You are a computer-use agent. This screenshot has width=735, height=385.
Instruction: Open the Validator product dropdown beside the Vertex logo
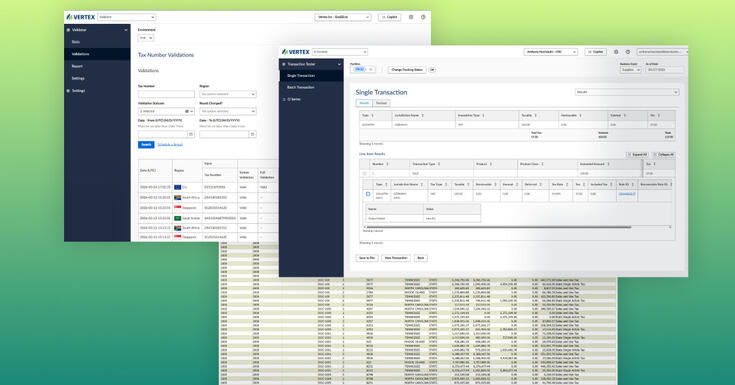(127, 17)
